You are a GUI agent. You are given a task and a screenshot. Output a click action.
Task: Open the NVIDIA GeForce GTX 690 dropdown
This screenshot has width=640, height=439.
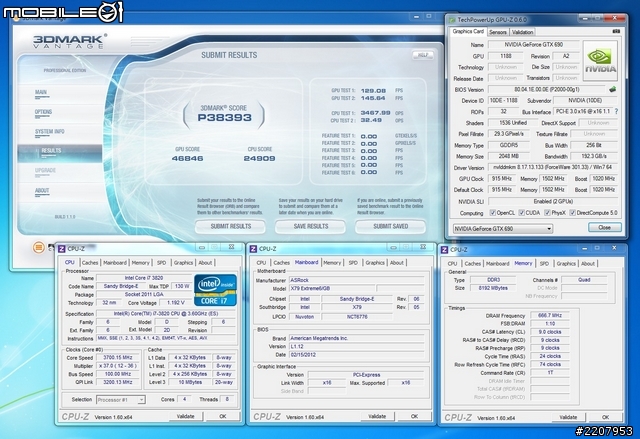pyautogui.click(x=503, y=228)
